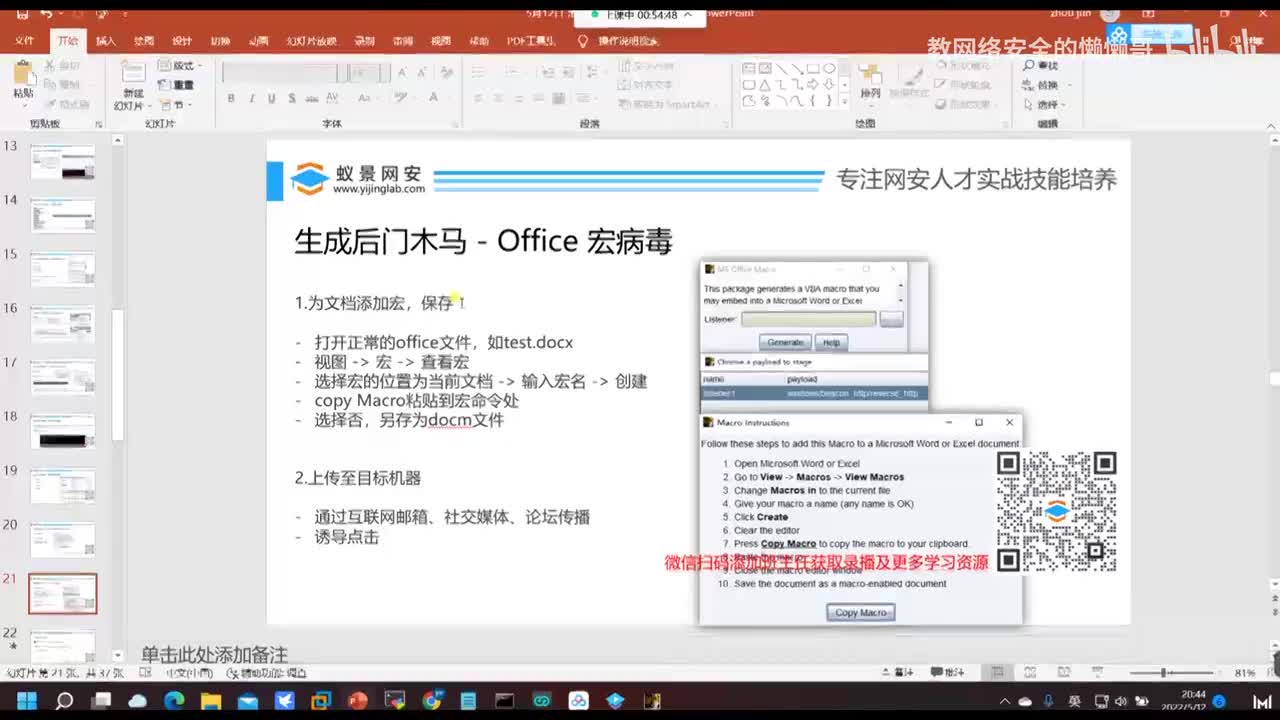Click the Copy Macro button in the slide image
The image size is (1280, 720).
pyautogui.click(x=861, y=612)
